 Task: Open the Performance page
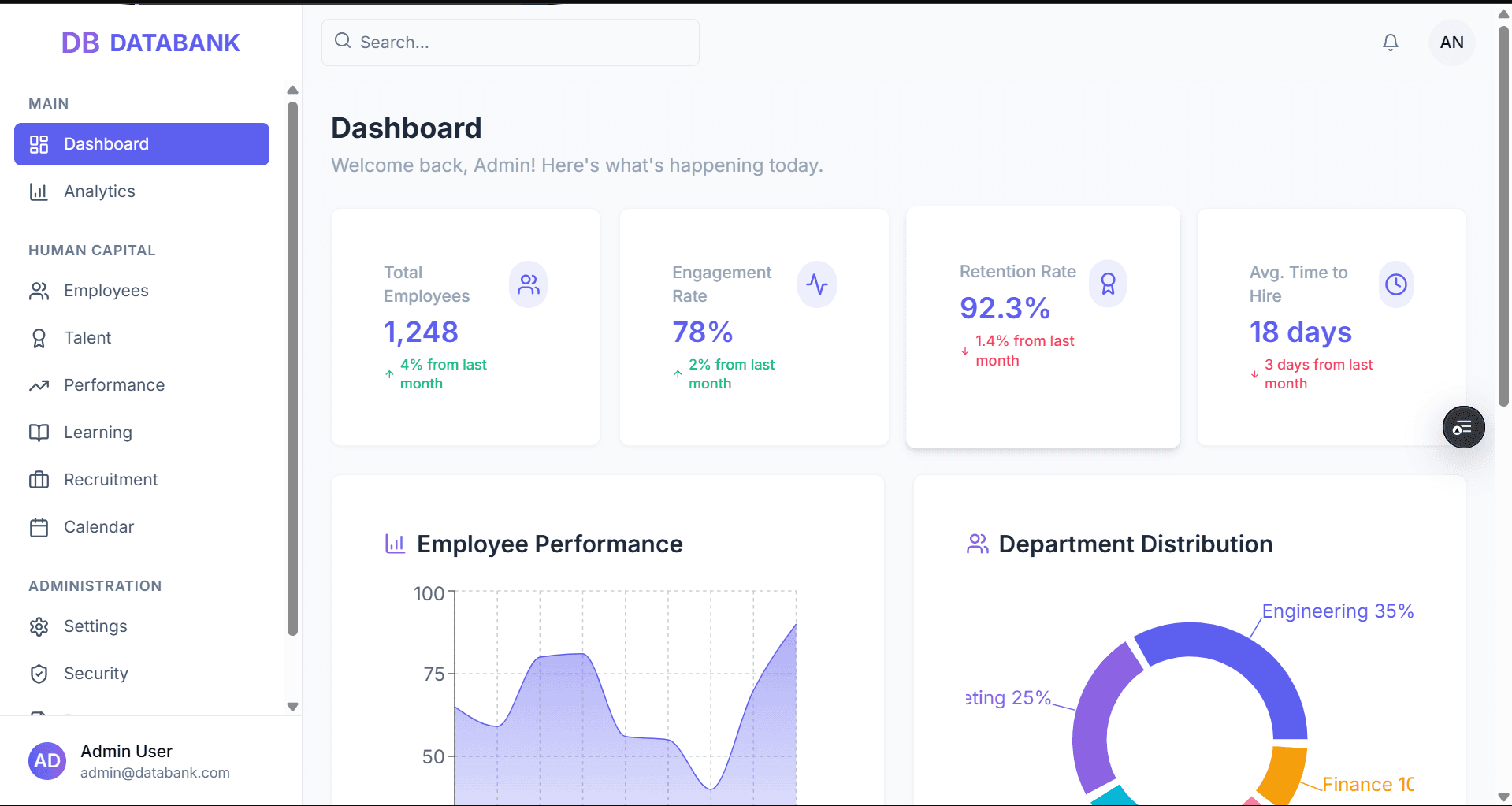pos(142,385)
